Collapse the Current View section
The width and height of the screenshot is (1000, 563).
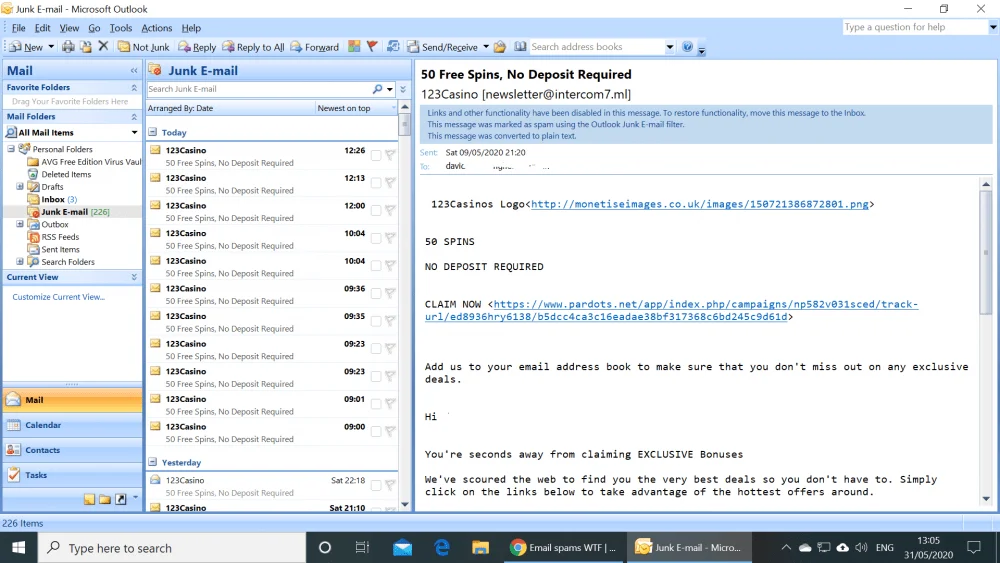(134, 277)
